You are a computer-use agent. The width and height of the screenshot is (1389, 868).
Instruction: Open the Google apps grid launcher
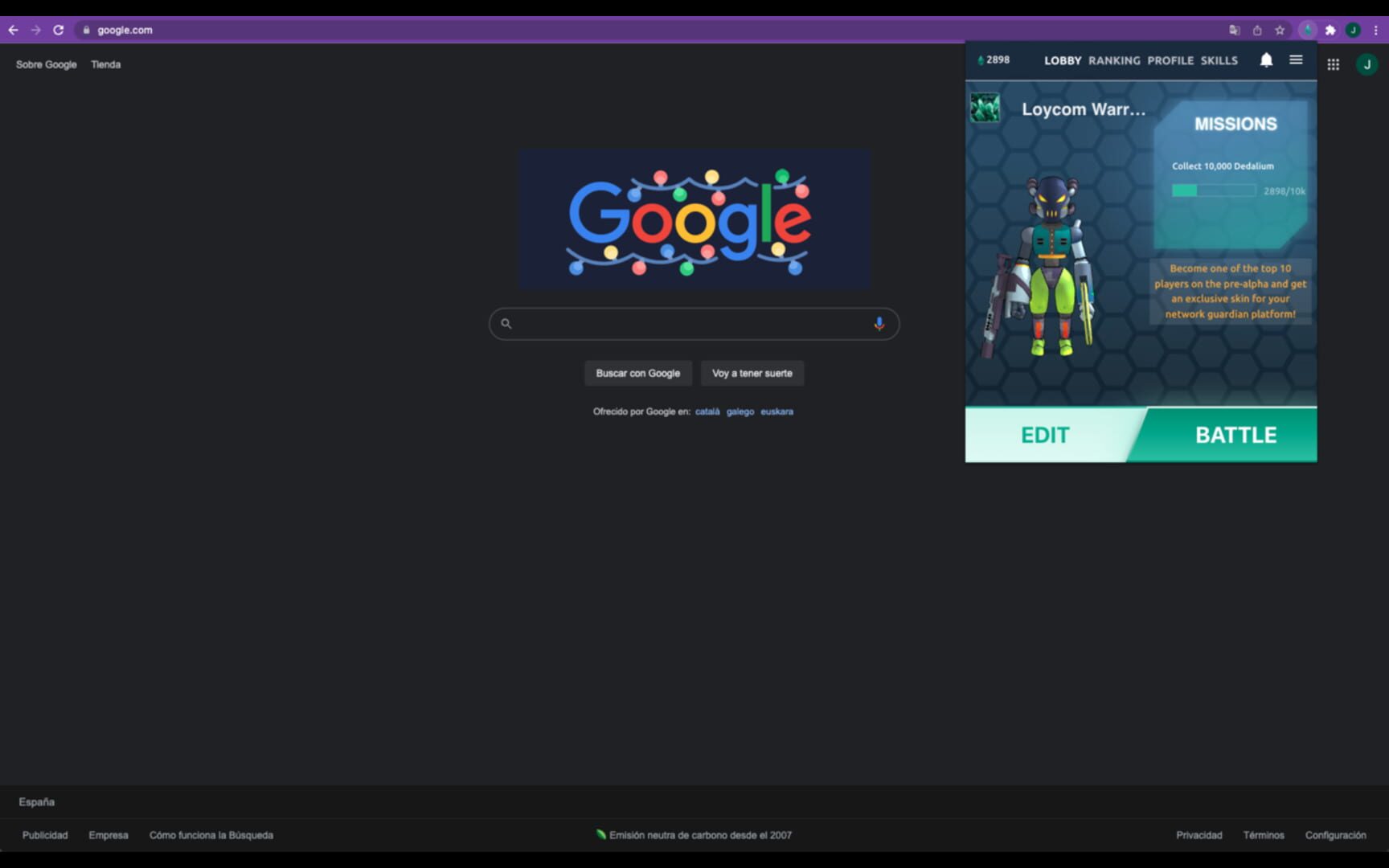(x=1333, y=64)
